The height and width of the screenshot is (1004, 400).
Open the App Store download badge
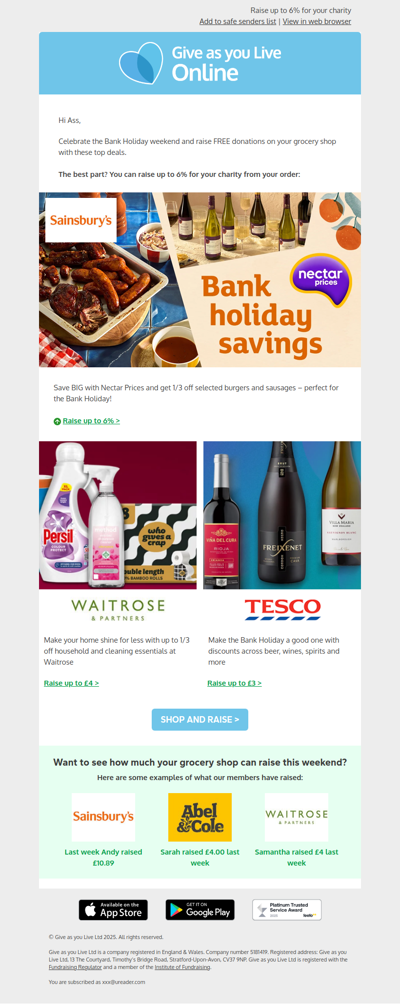pyautogui.click(x=113, y=910)
